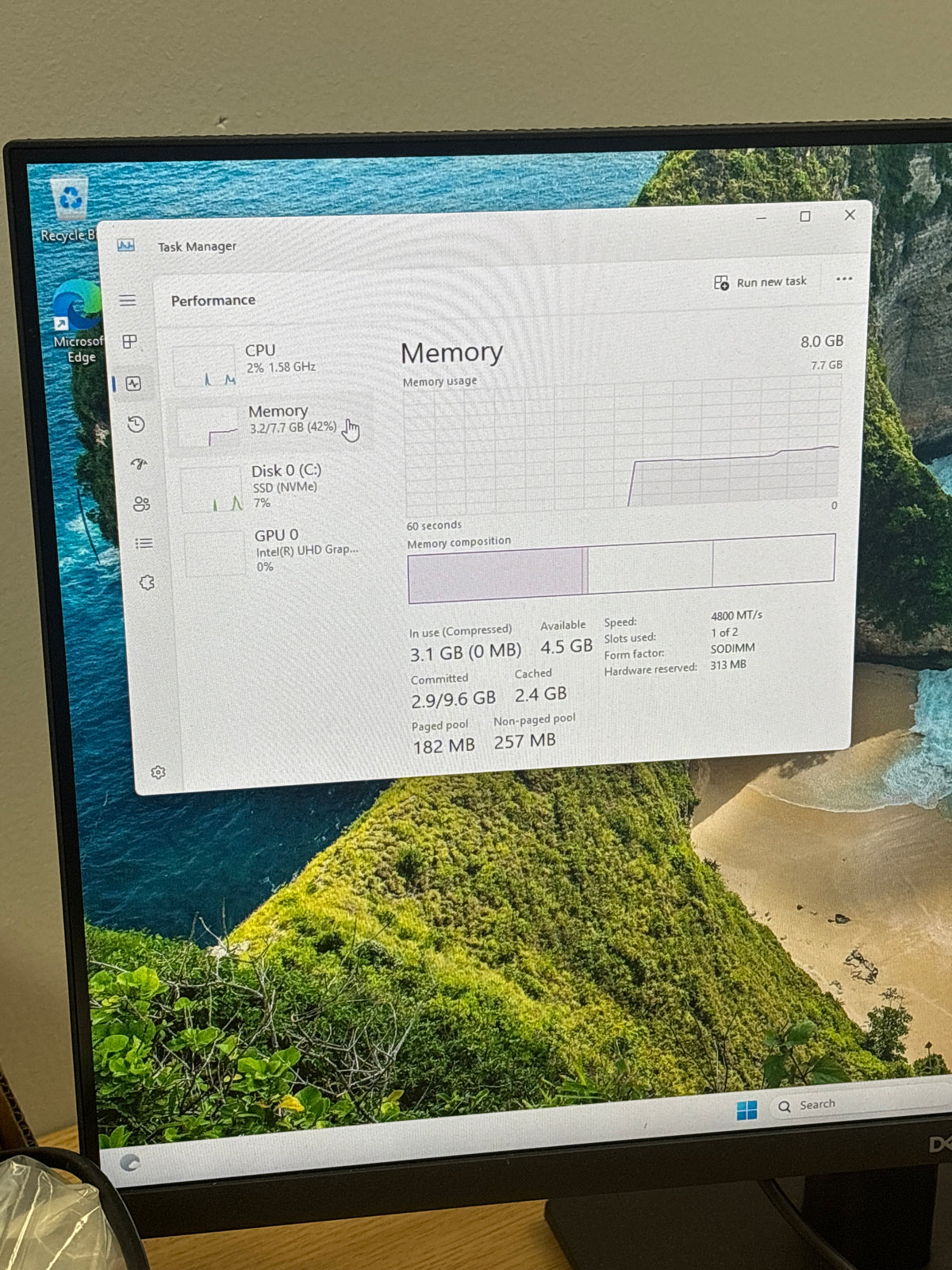Click the Memory usage graph label
This screenshot has height=1270, width=952.
coord(440,382)
